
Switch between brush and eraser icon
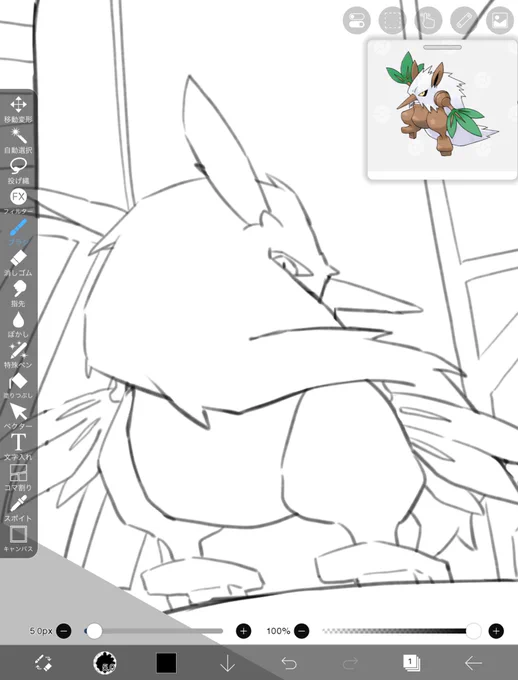click(x=43, y=663)
